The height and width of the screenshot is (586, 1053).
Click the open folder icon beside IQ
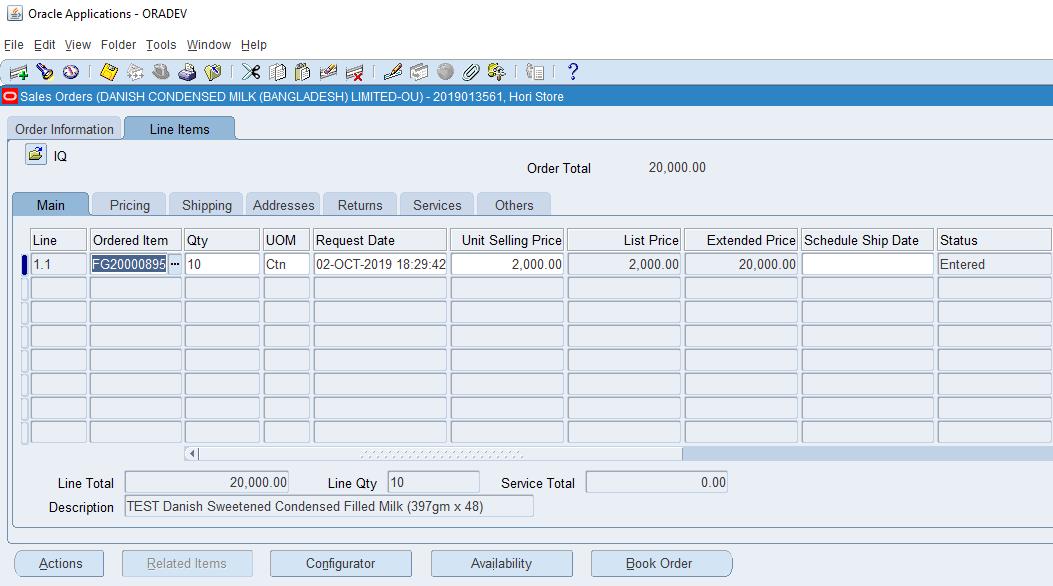36,154
